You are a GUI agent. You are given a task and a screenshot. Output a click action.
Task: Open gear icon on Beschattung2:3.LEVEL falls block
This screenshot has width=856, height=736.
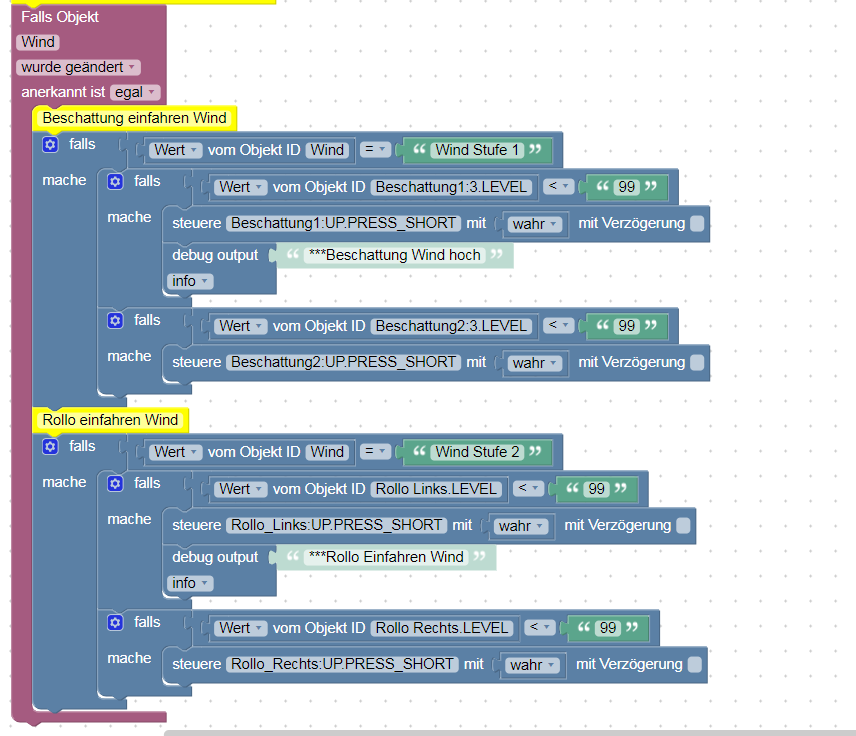[115, 320]
